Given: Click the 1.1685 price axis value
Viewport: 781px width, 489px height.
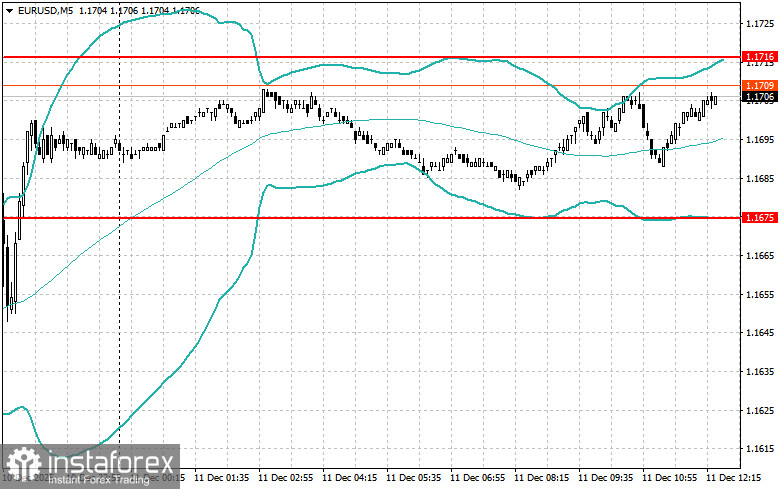Looking at the screenshot, I should (x=759, y=178).
